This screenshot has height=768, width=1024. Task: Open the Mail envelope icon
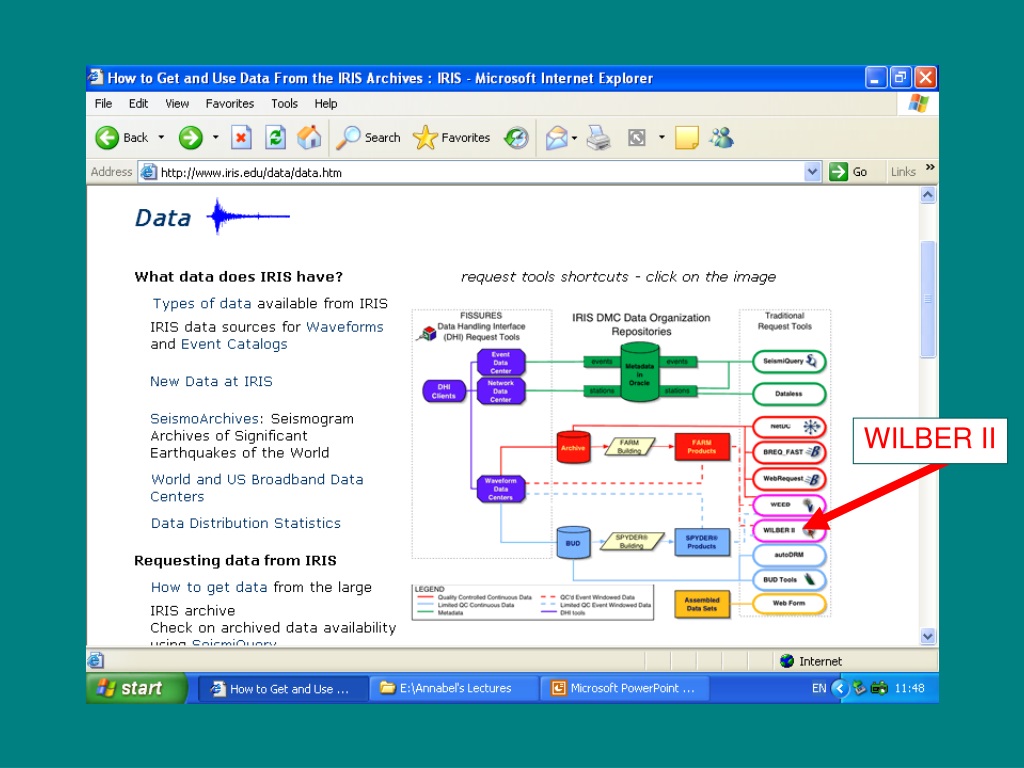click(556, 138)
